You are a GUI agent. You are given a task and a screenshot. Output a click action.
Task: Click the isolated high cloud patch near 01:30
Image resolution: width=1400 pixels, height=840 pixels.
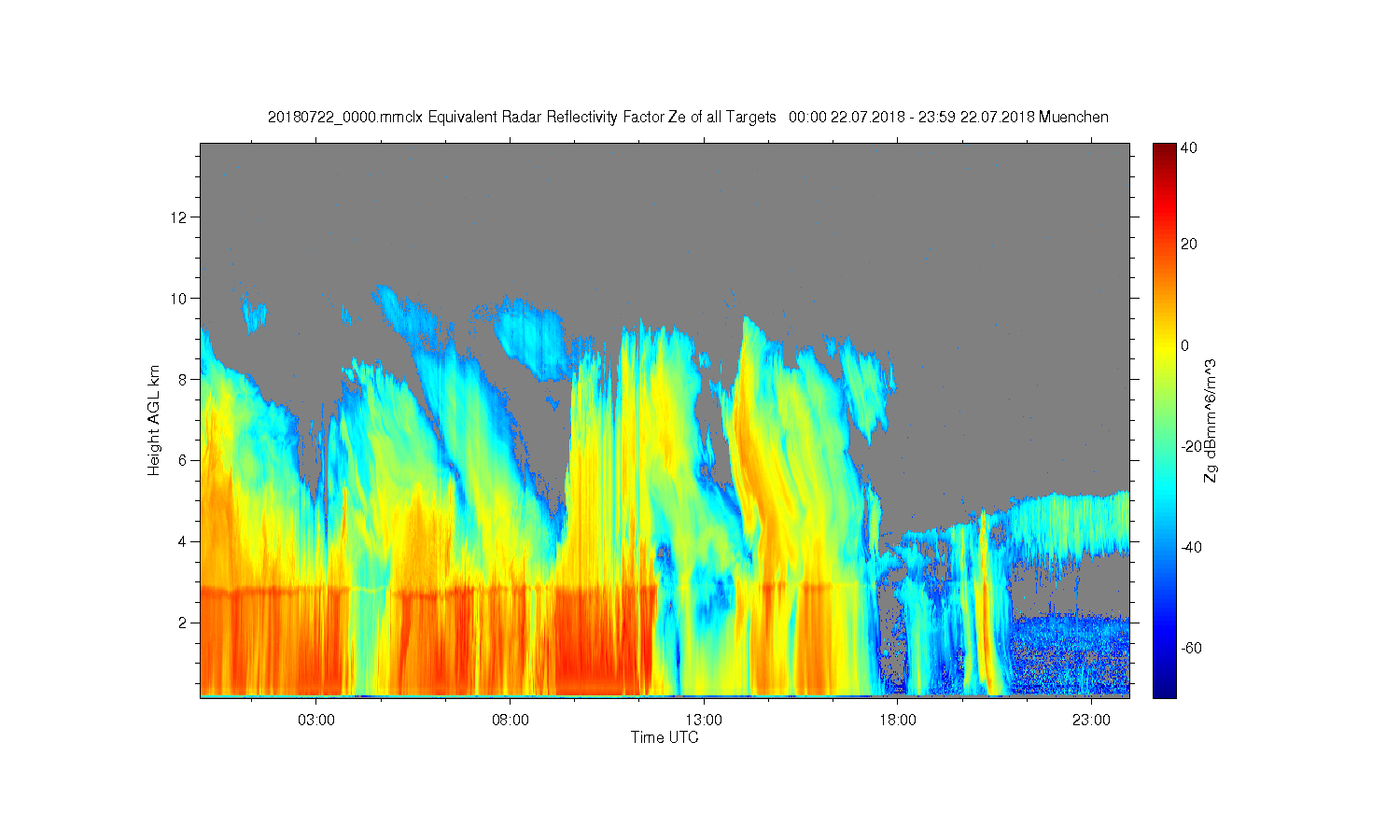(254, 313)
